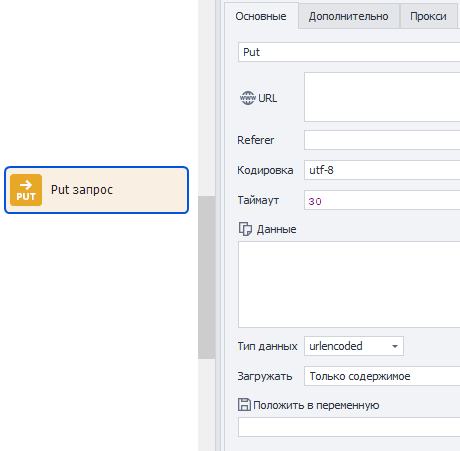Select the Put запрос action block
The image size is (460, 451).
pyautogui.click(x=96, y=190)
